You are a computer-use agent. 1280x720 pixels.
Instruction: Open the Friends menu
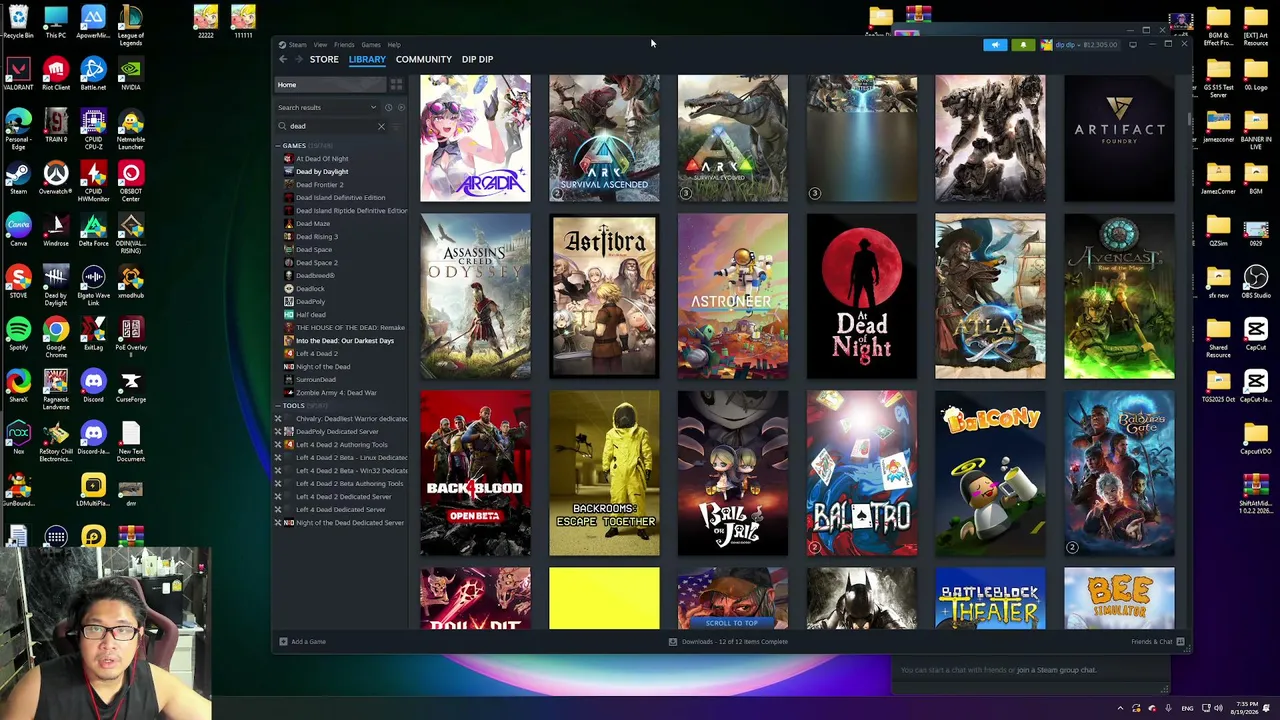pos(344,45)
